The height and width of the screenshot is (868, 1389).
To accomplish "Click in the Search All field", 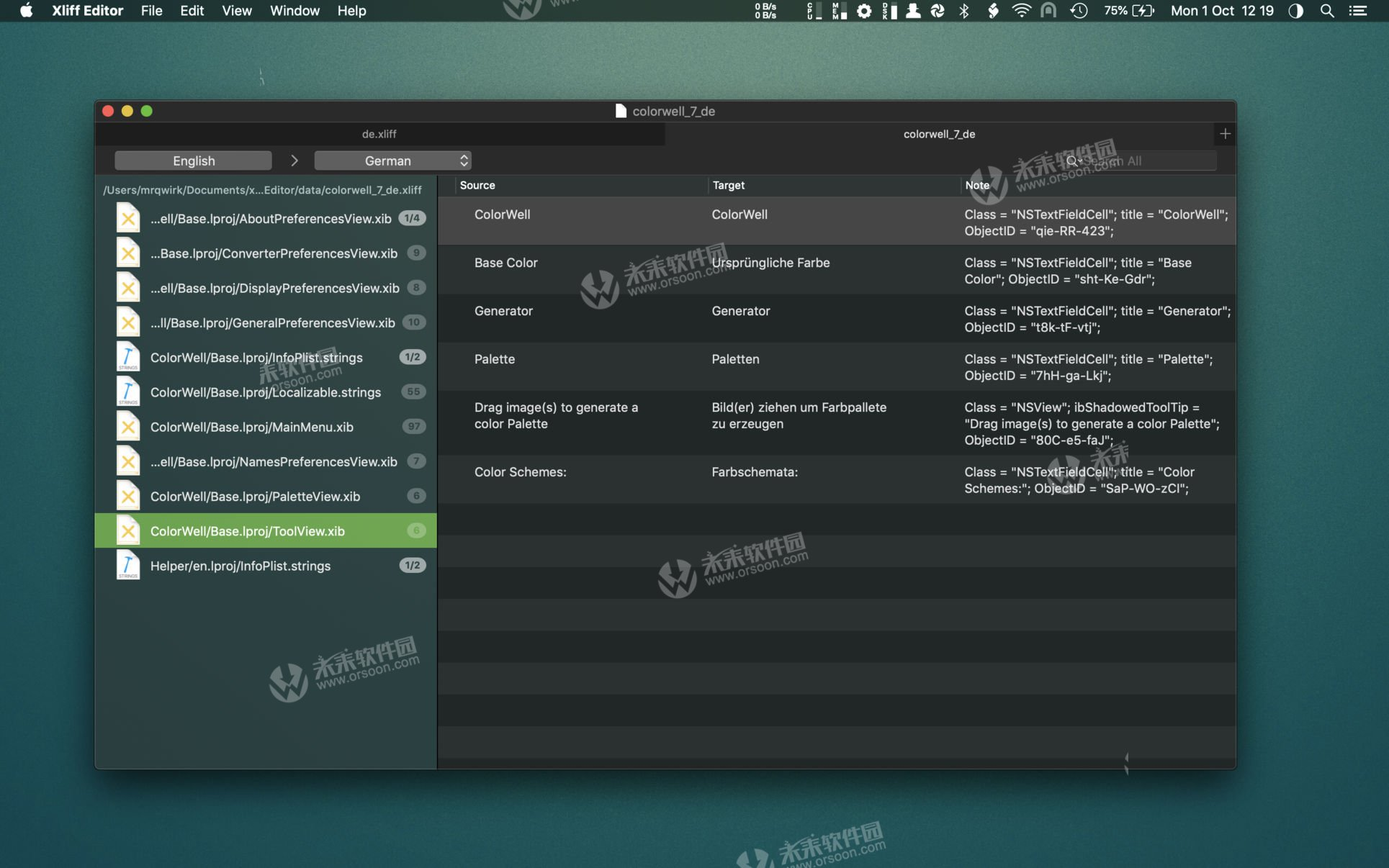I will (1145, 161).
